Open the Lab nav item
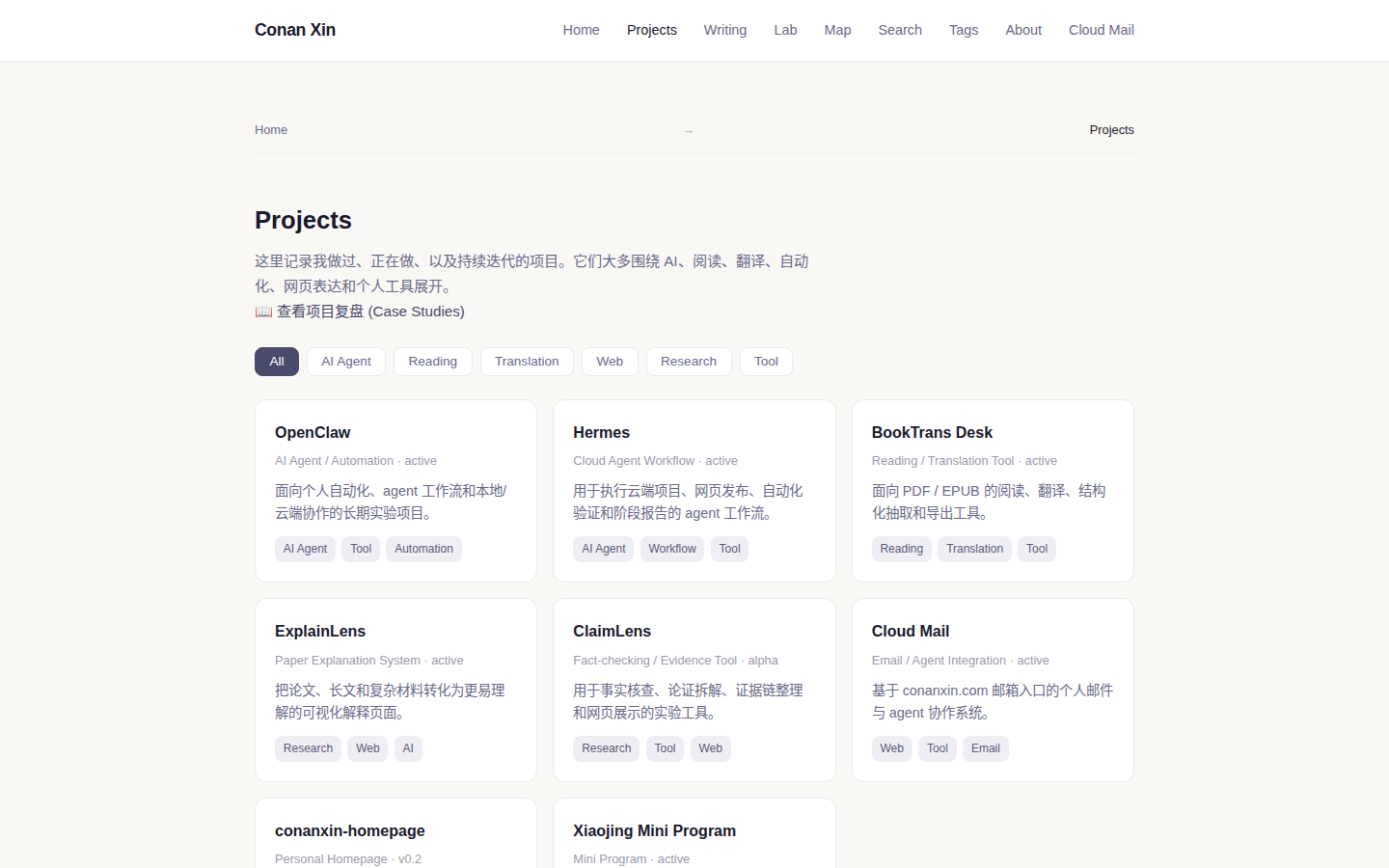1389x868 pixels. [x=785, y=30]
